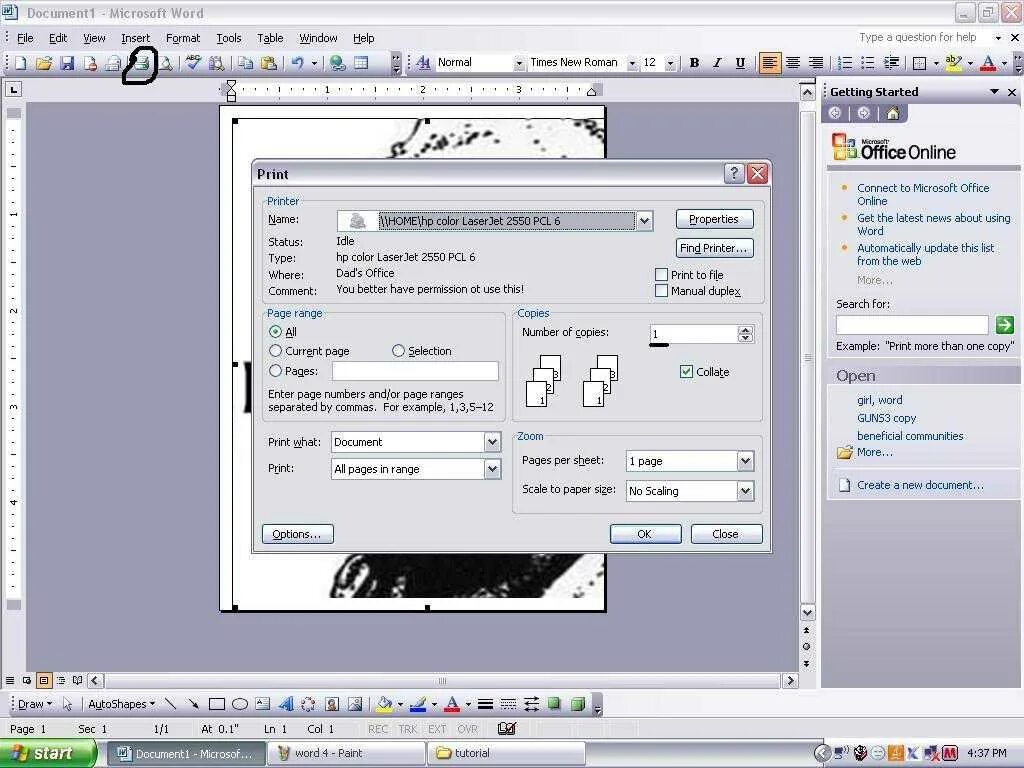This screenshot has width=1024, height=768.
Task: Center align text icon
Action: click(793, 63)
